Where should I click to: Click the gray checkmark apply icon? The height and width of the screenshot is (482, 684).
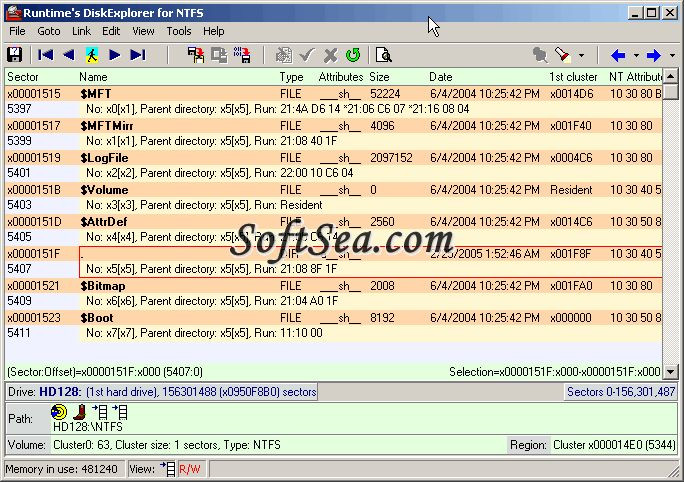(307, 55)
